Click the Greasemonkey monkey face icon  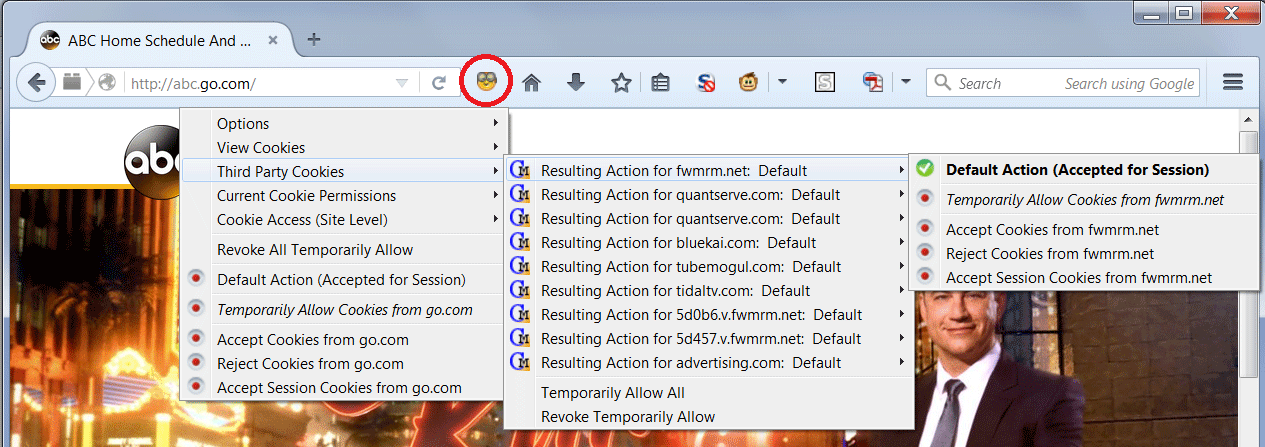pos(749,83)
